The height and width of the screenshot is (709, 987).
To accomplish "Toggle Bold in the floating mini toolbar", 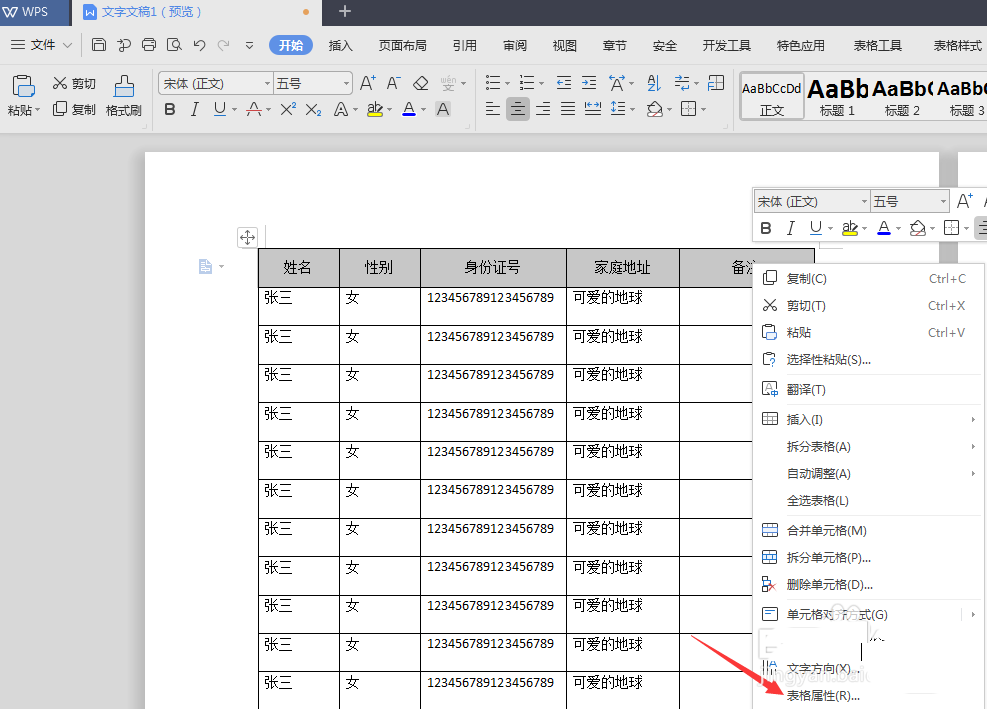I will [x=766, y=228].
